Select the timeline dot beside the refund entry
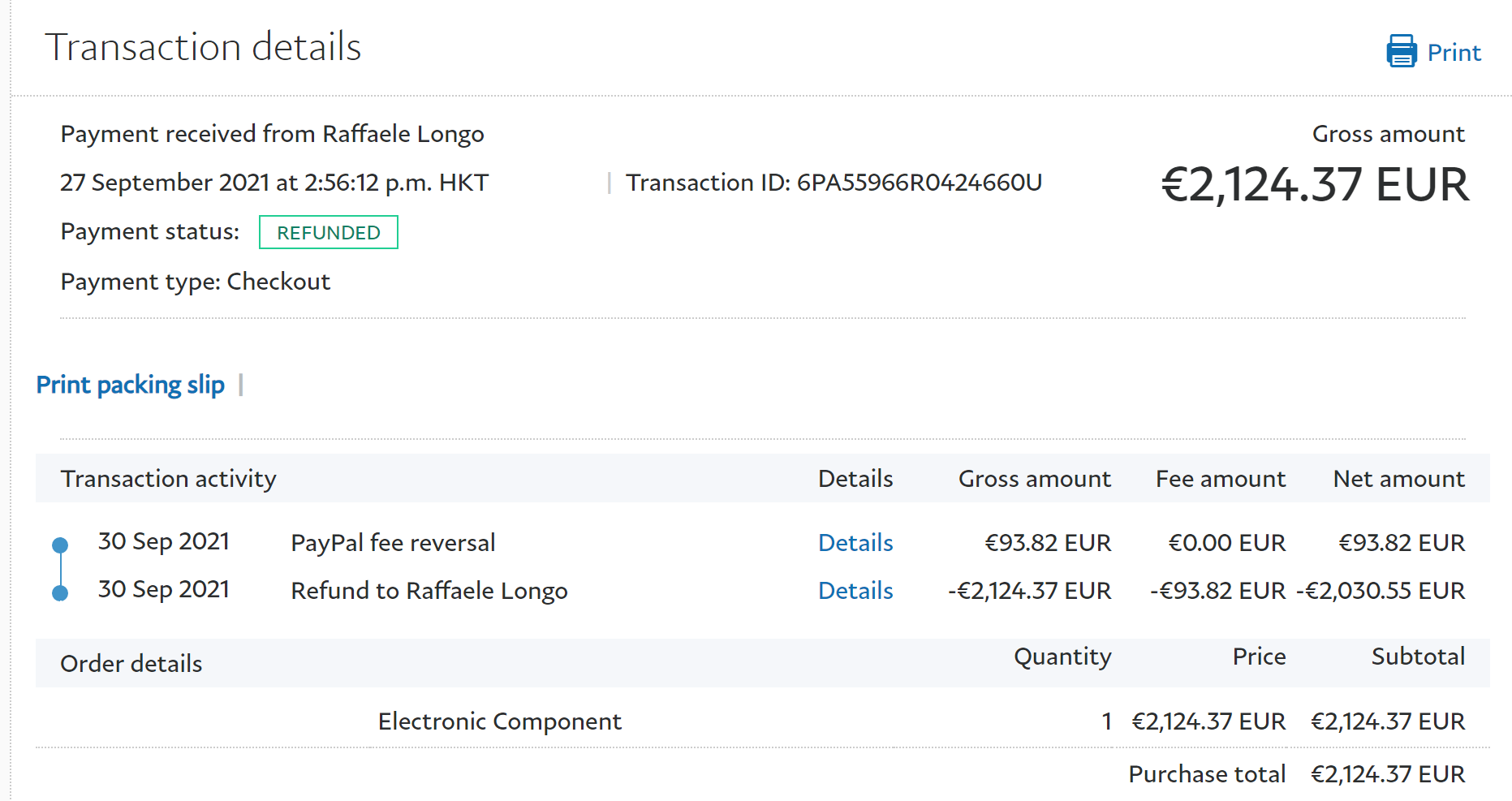This screenshot has height=801, width=1512. coord(60,593)
